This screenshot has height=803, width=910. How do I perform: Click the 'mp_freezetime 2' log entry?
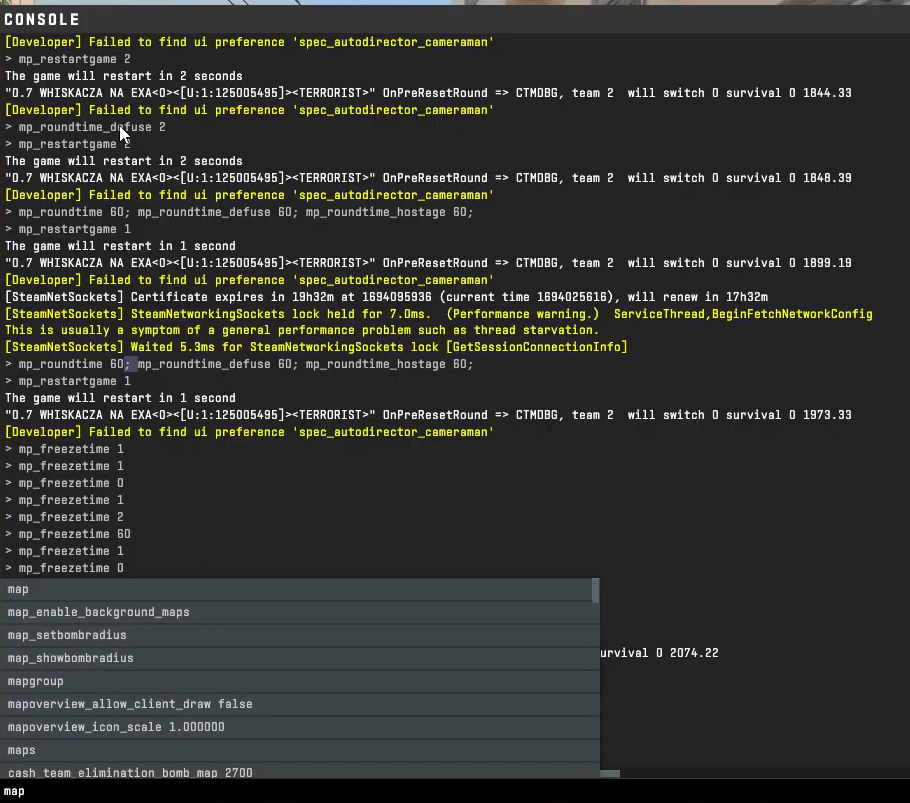(x=71, y=517)
